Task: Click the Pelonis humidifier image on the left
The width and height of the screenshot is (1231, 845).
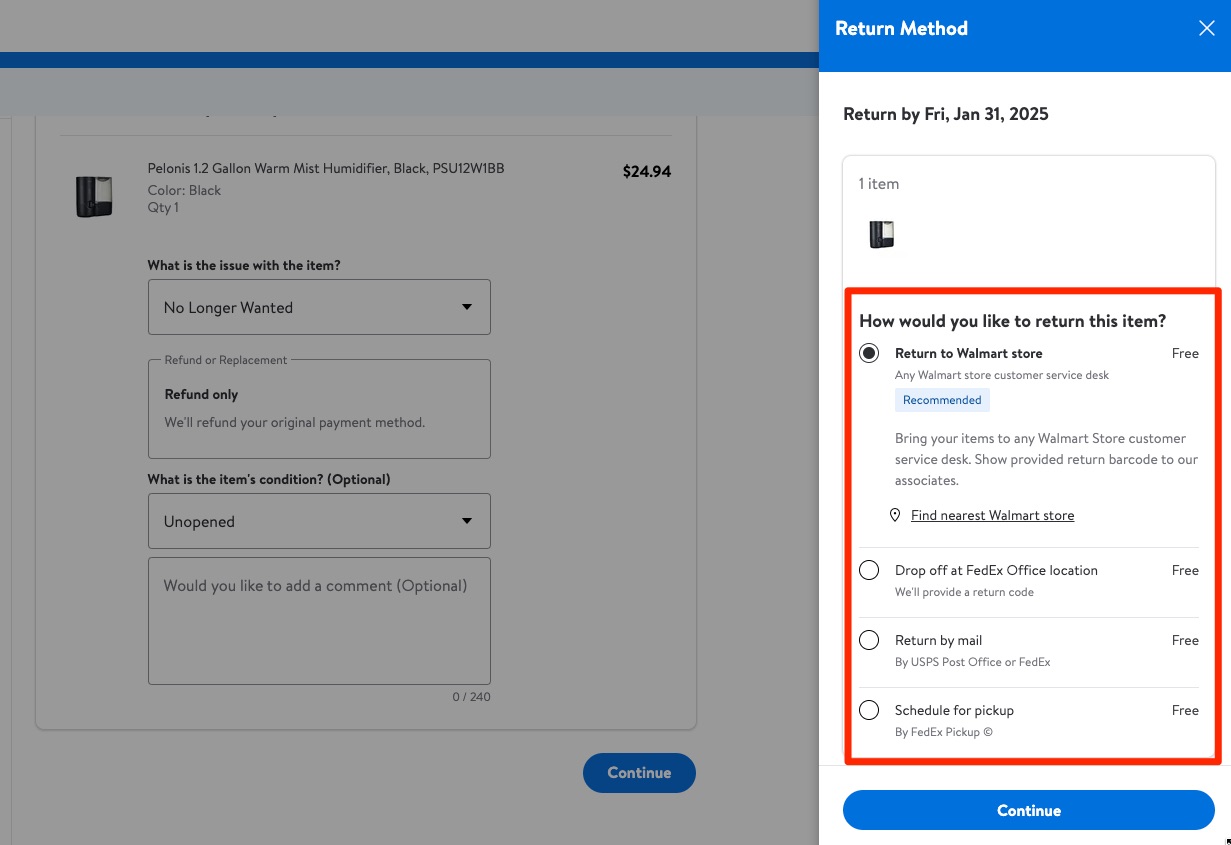Action: point(94,196)
